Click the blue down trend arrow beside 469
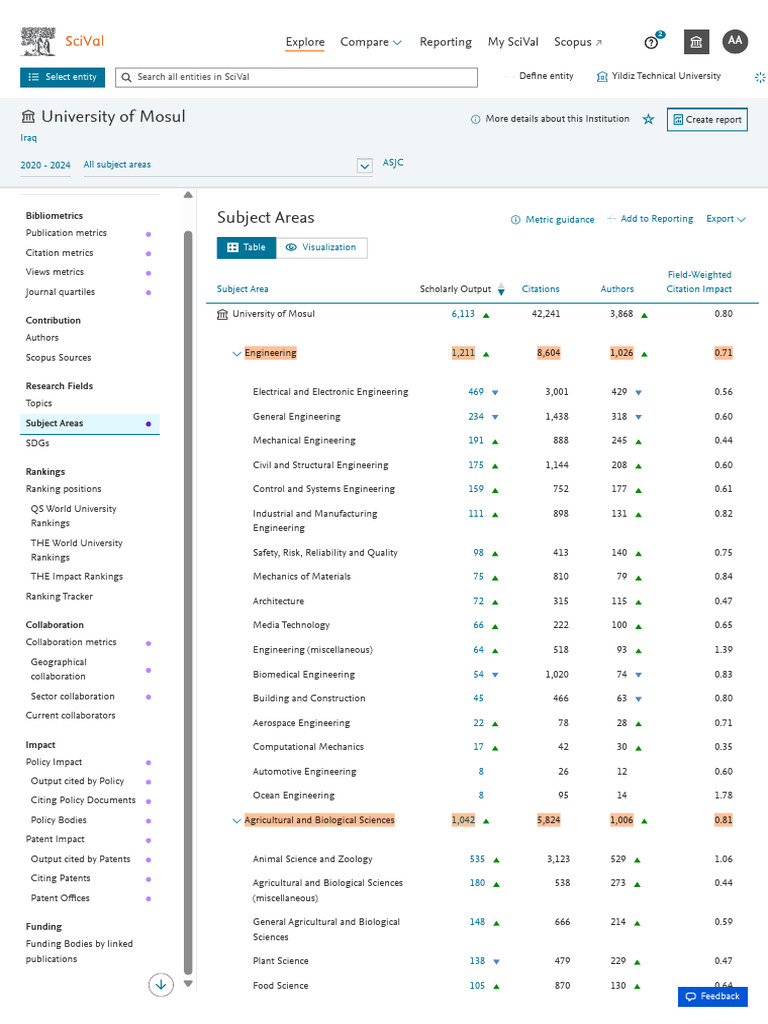768x1024 pixels. (x=495, y=392)
